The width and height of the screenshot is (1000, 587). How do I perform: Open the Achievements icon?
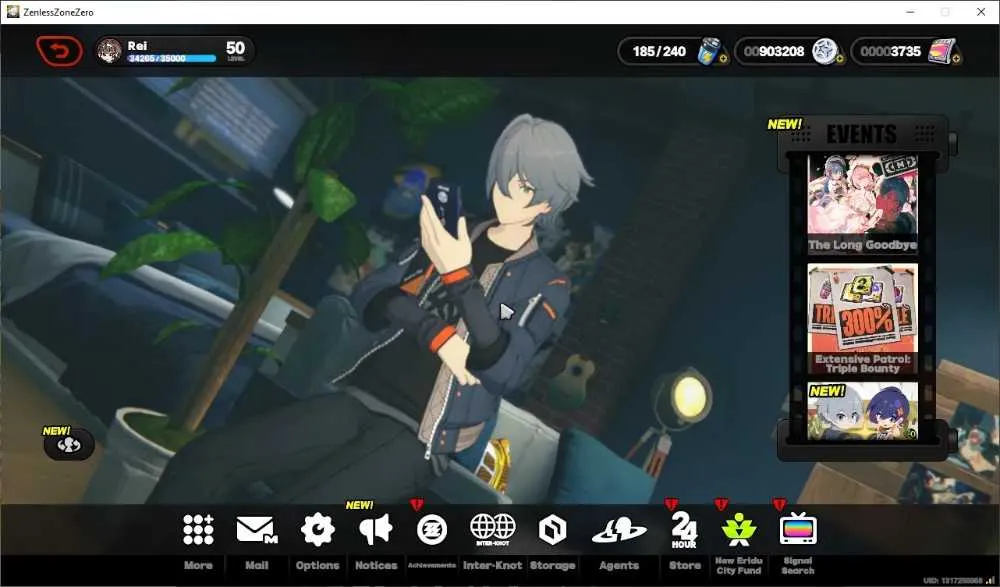pyautogui.click(x=432, y=530)
